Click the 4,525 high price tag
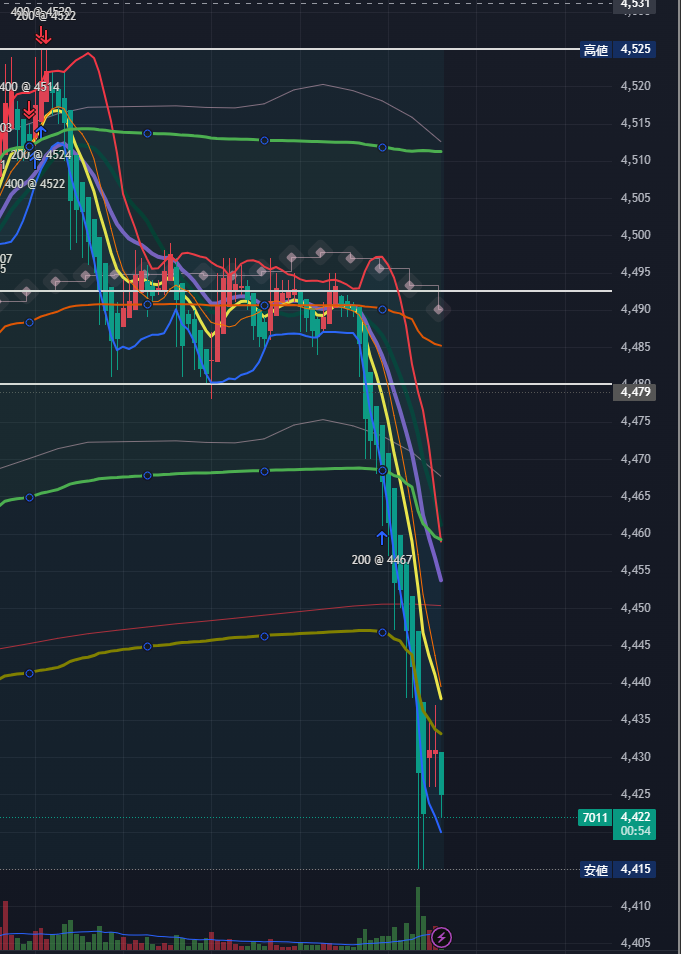The image size is (681, 954). point(635,50)
